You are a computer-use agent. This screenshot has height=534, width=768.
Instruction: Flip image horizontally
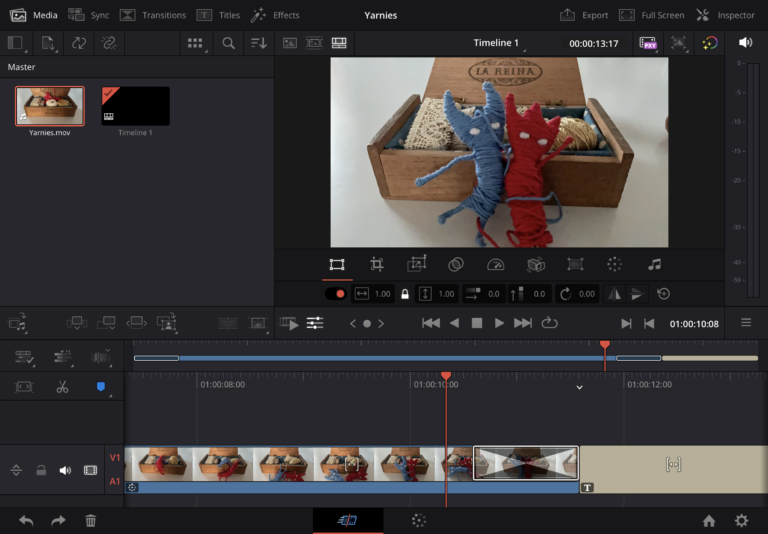(614, 294)
